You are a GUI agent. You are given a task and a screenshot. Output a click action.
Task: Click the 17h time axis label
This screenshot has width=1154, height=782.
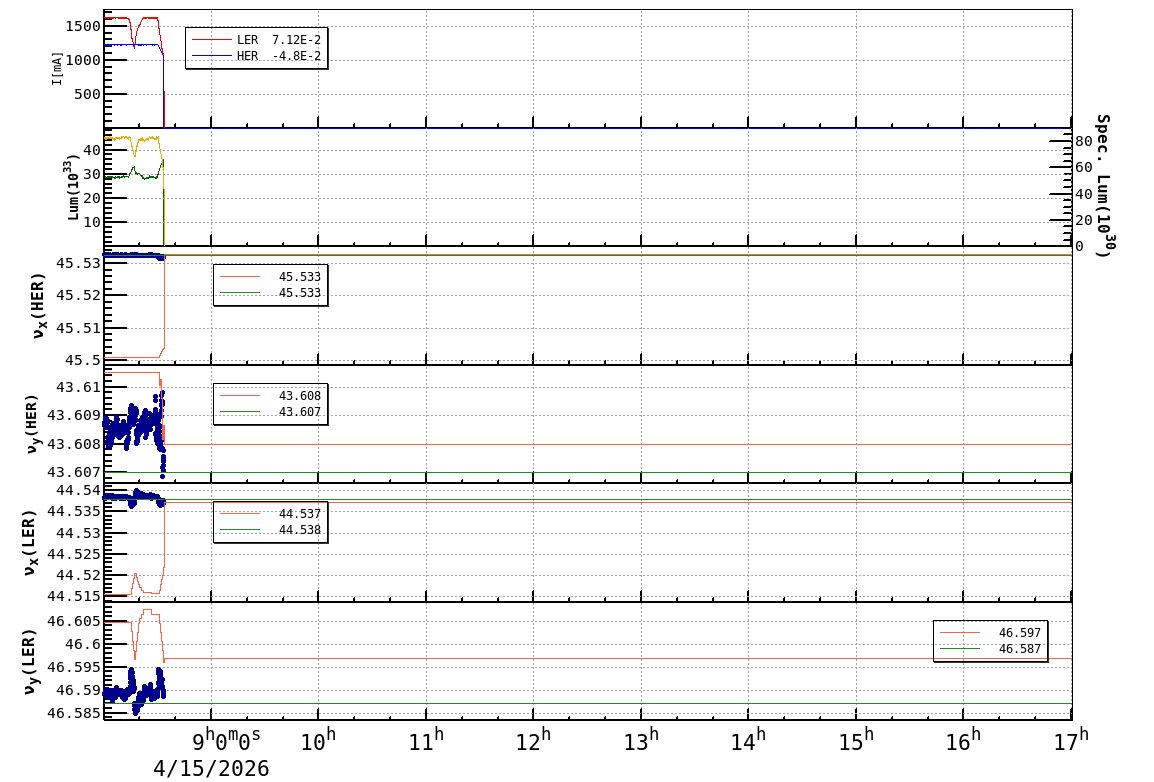point(1071,739)
